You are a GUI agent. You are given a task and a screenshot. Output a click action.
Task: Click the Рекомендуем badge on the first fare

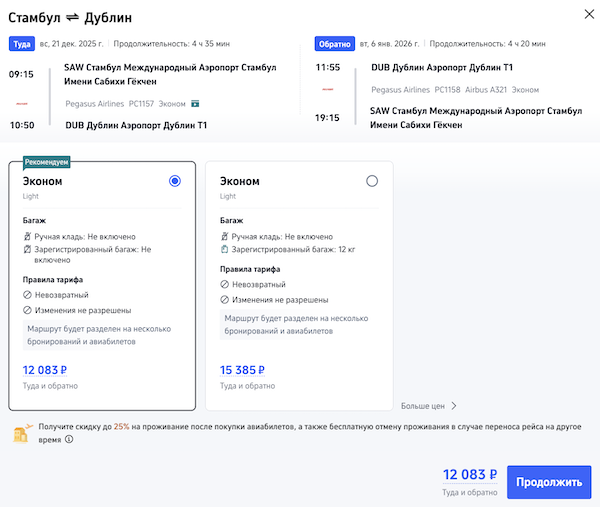[47, 162]
